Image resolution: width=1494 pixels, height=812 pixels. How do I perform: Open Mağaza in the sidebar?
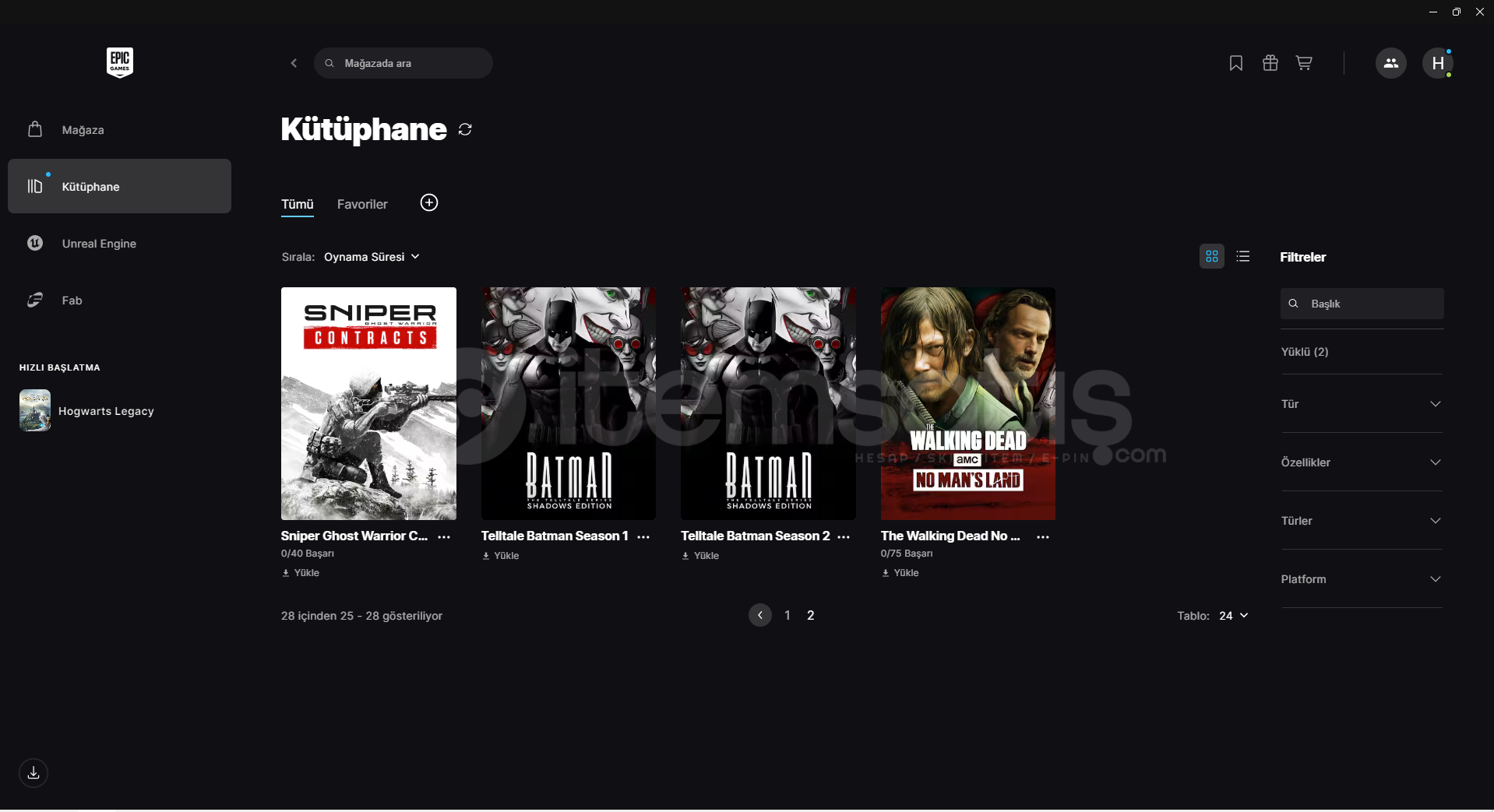click(119, 130)
